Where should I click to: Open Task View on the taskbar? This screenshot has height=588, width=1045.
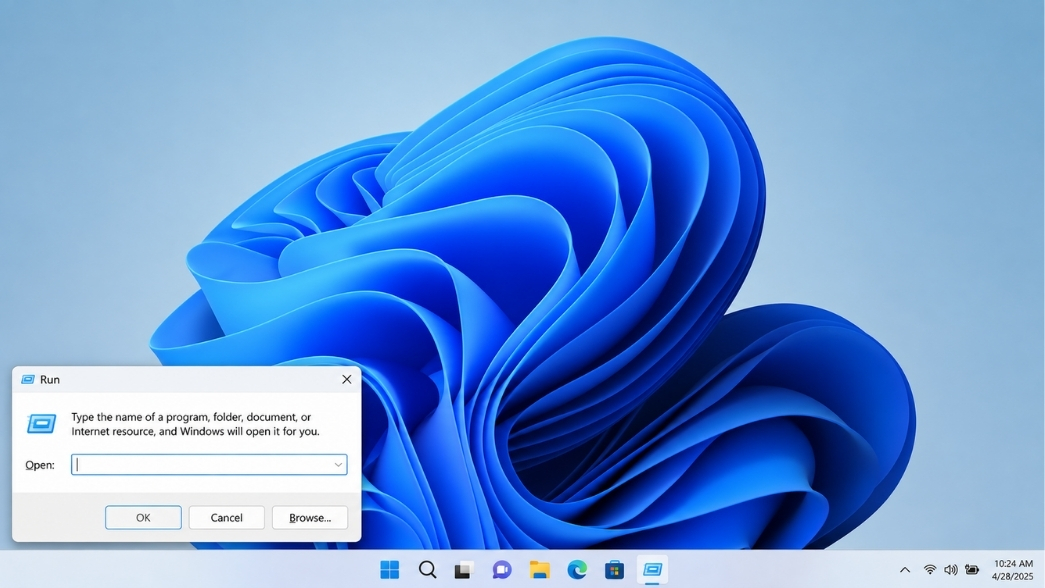point(464,570)
